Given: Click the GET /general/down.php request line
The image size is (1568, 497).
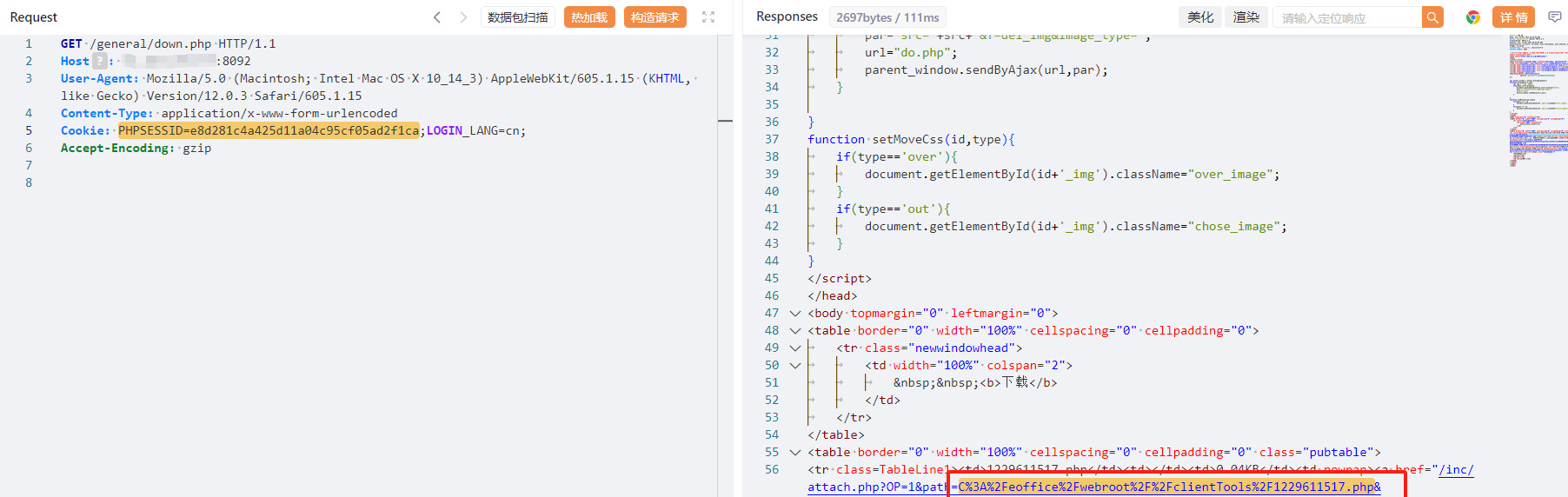Looking at the screenshot, I should coord(168,43).
